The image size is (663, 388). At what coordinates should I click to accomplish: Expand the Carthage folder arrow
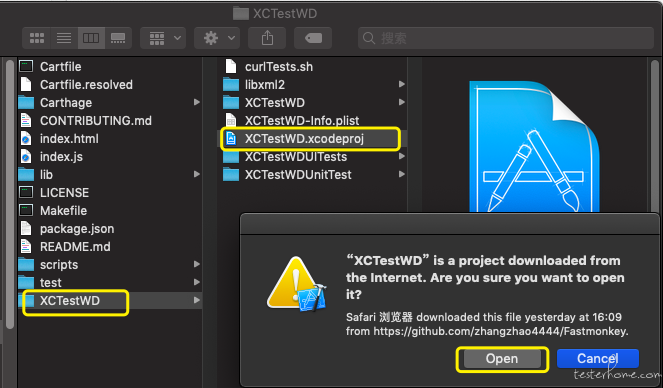197,102
